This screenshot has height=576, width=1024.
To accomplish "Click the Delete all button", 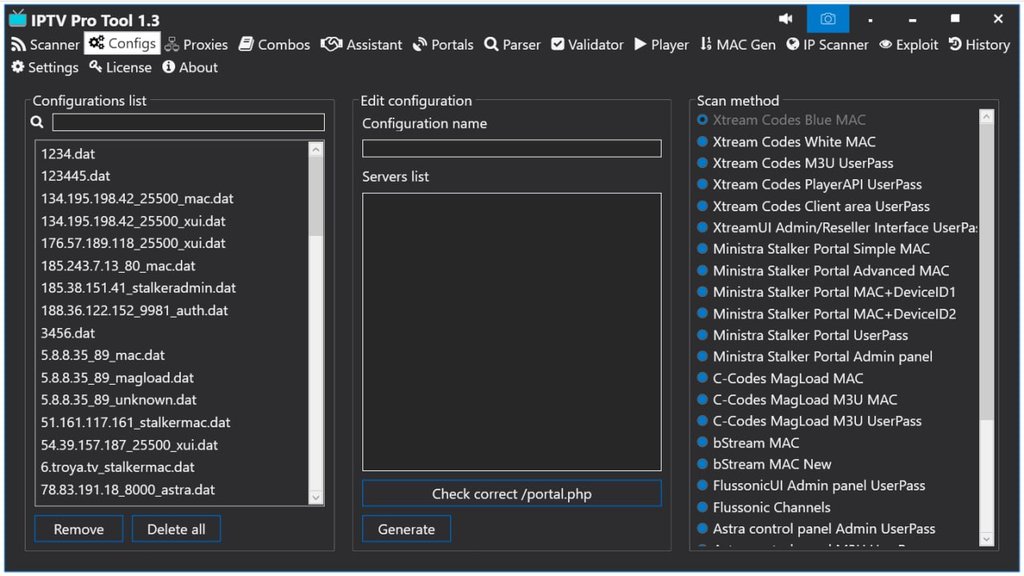I will point(176,529).
